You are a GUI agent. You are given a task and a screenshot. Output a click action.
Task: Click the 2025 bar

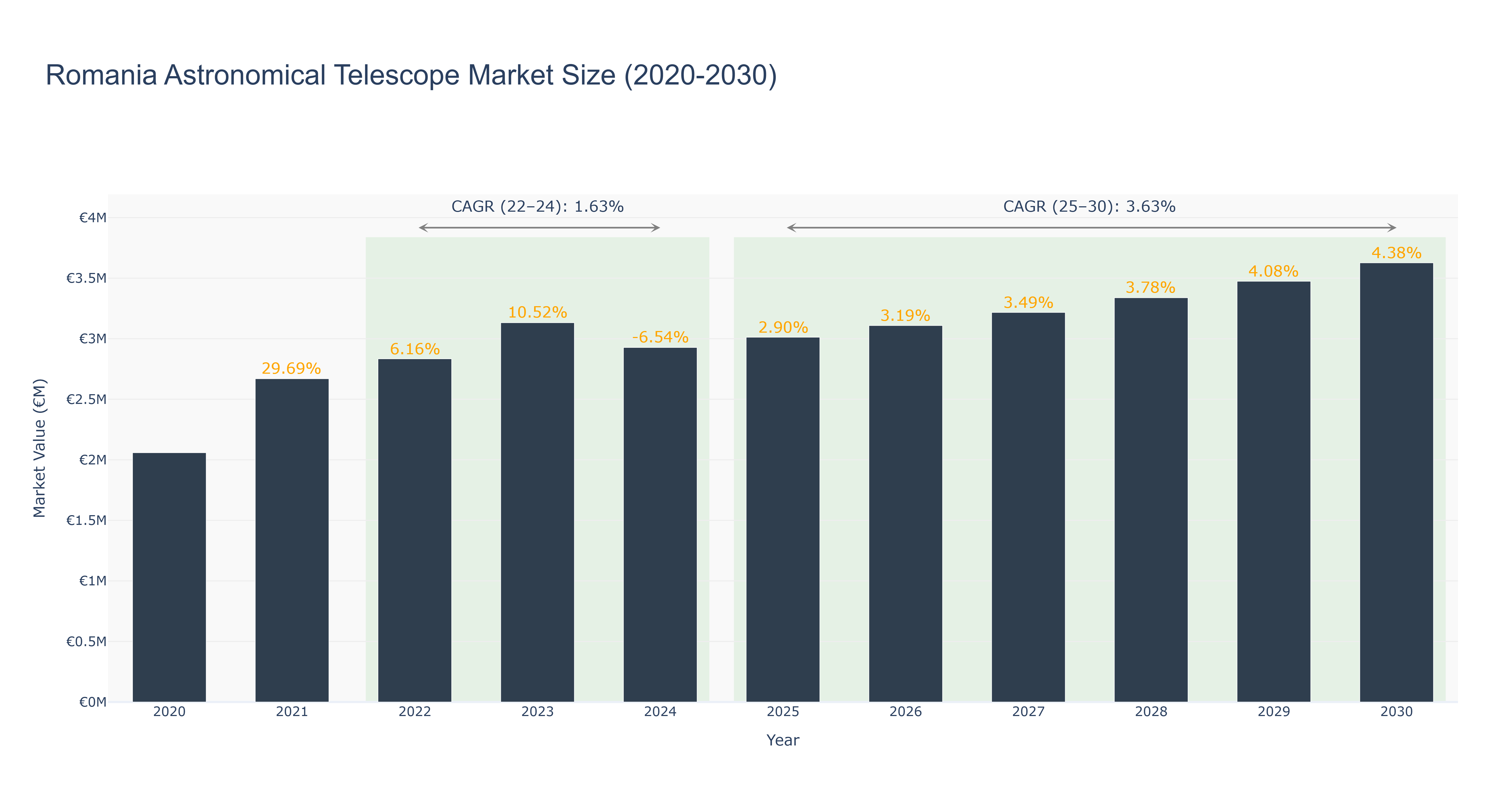782,519
